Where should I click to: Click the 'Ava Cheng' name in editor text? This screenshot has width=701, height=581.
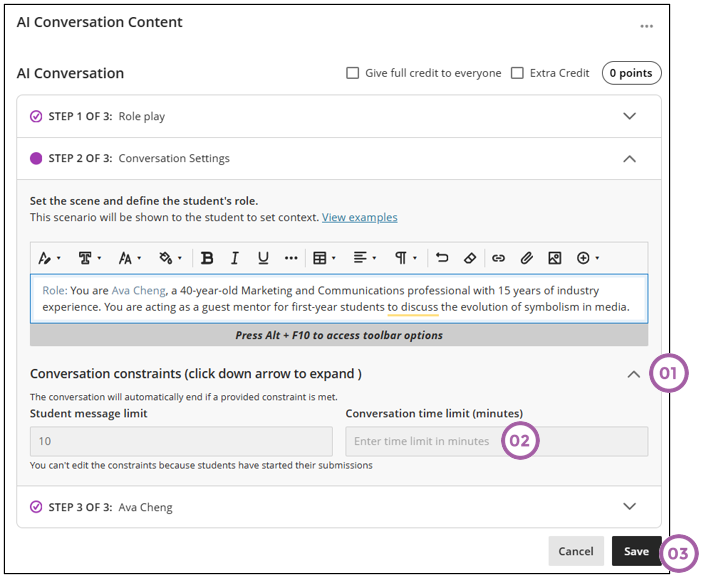[139, 291]
